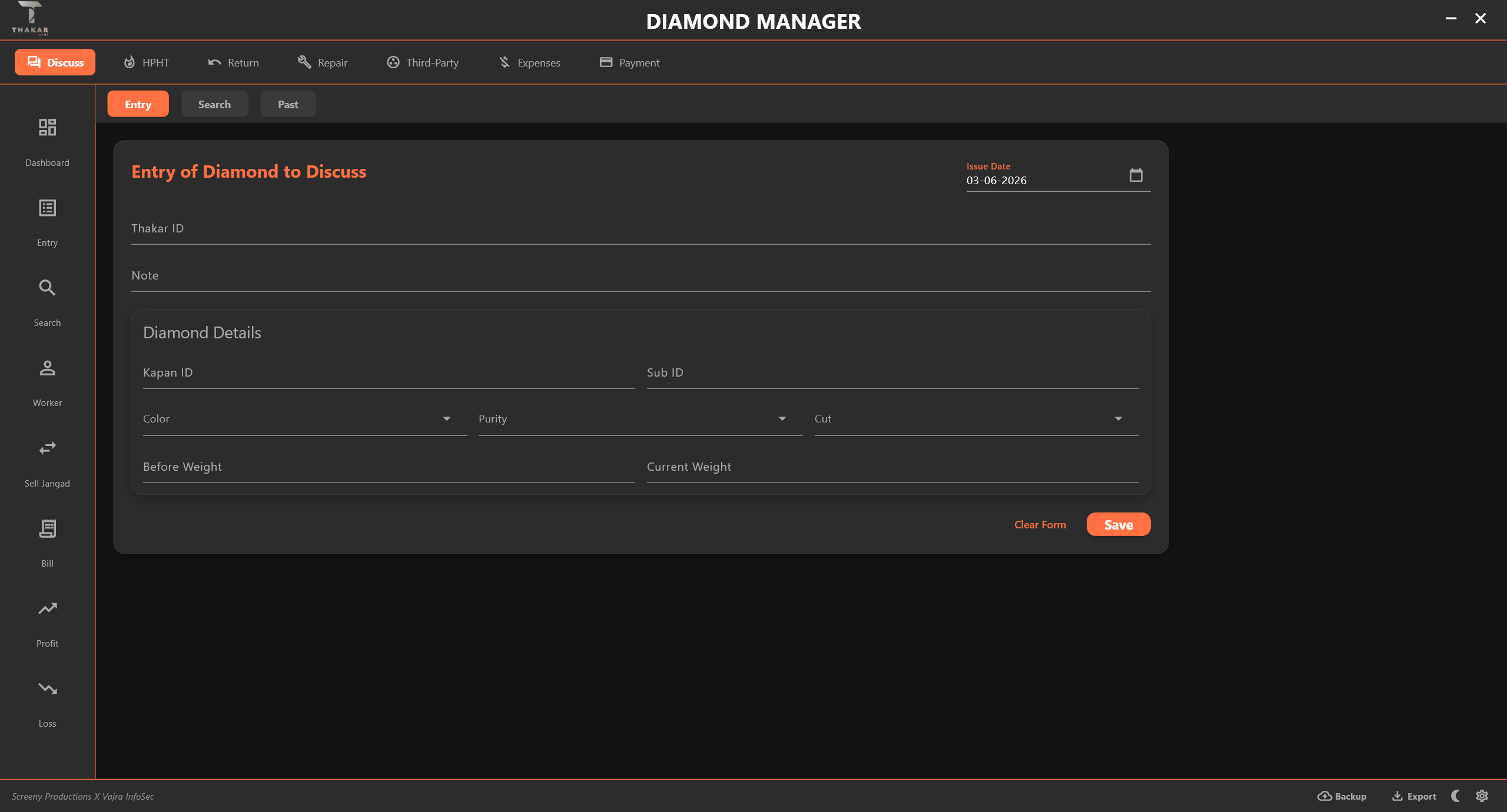Click the sidebar Search magnifier icon
The width and height of the screenshot is (1507, 812).
point(47,288)
